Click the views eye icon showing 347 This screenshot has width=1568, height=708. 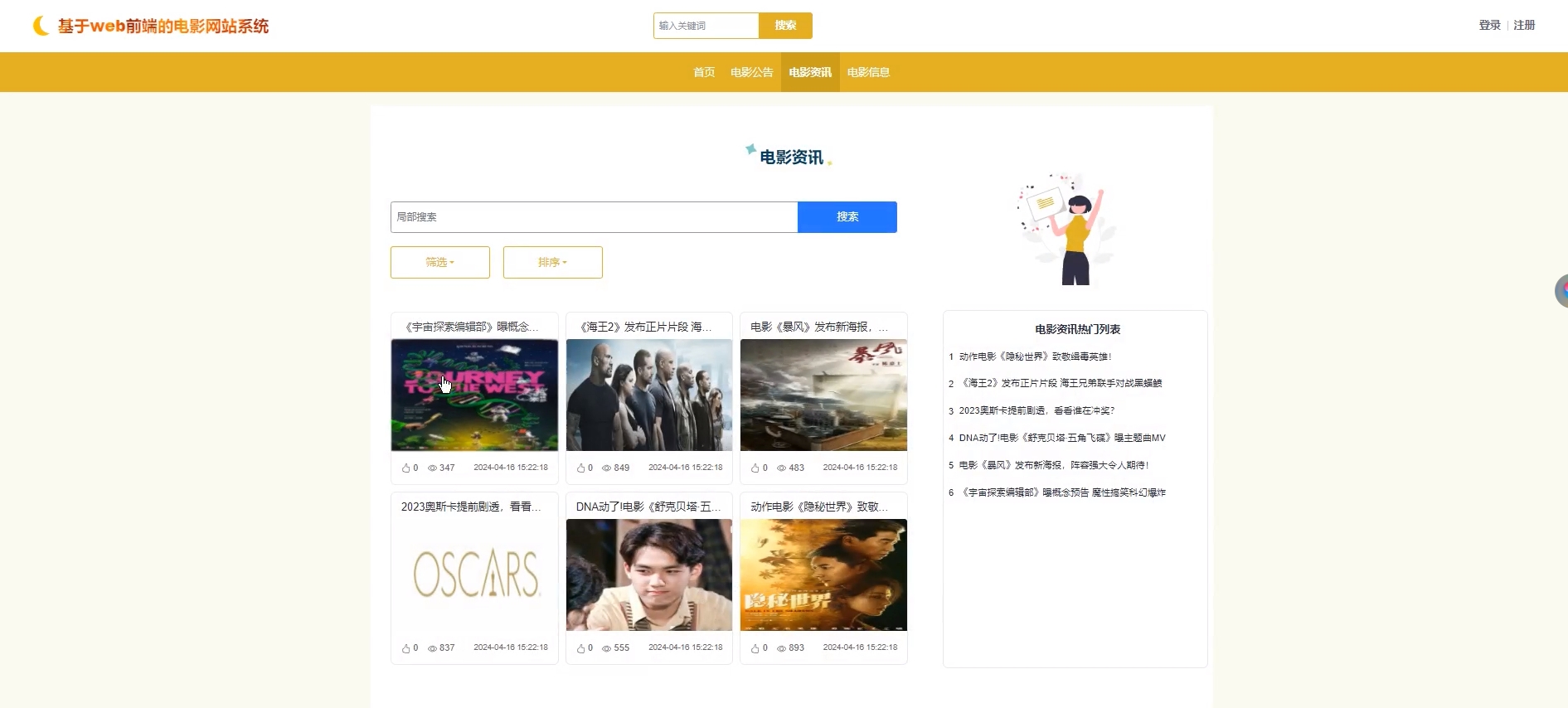(x=432, y=468)
